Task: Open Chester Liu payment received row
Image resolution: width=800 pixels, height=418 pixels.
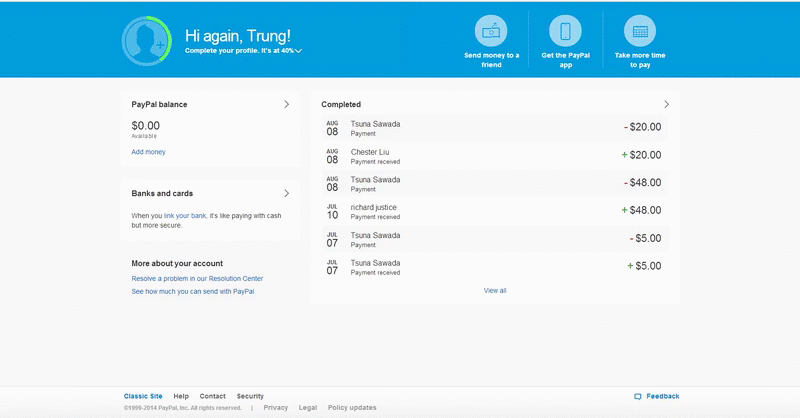Action: coord(494,156)
